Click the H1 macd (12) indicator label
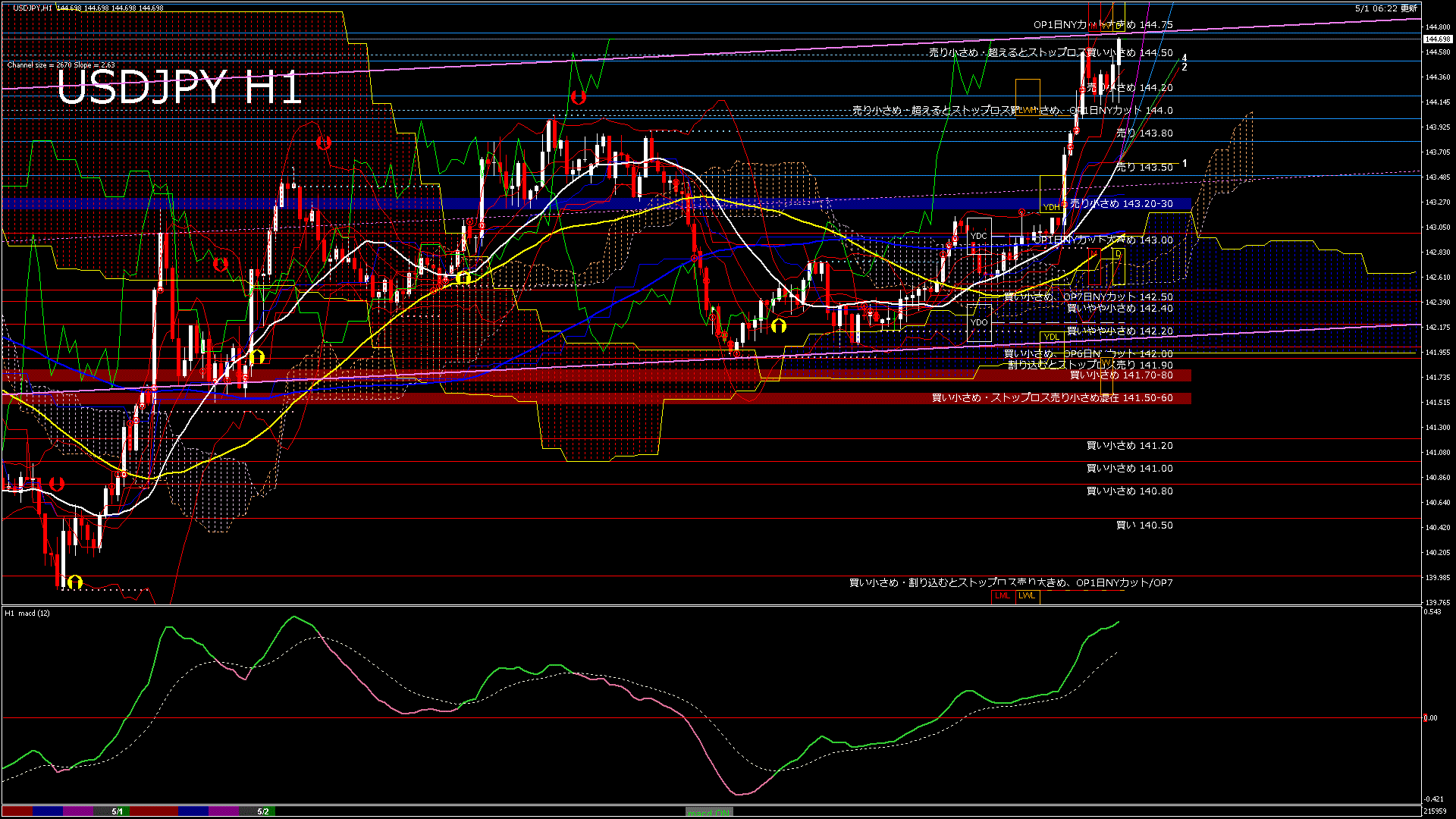 27,613
